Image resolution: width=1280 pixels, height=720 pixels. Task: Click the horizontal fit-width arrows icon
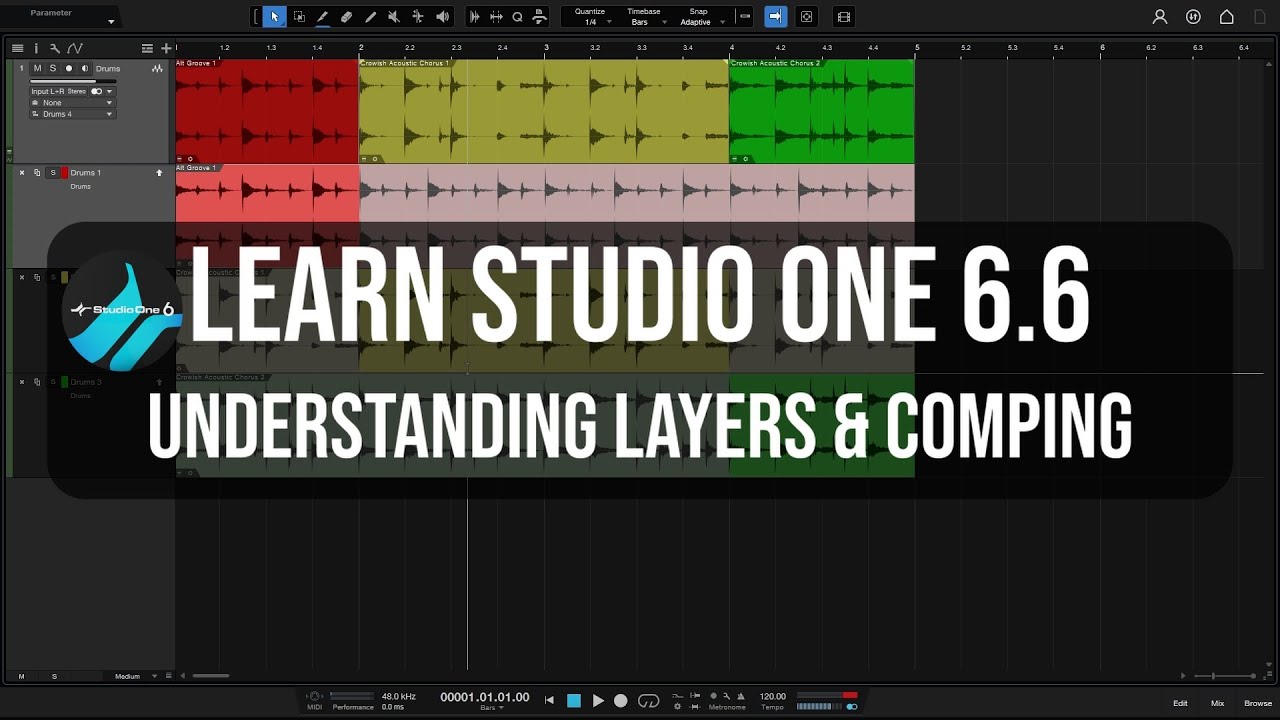[x=496, y=17]
